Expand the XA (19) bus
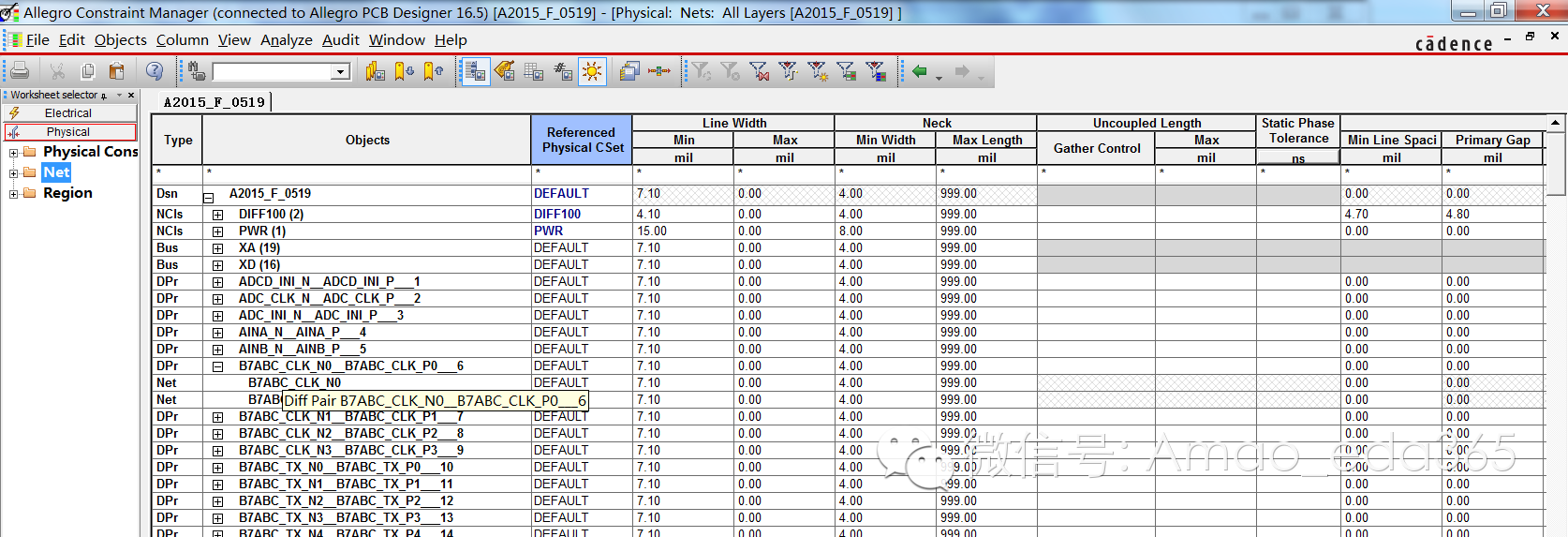This screenshot has width=1568, height=537. (x=217, y=248)
